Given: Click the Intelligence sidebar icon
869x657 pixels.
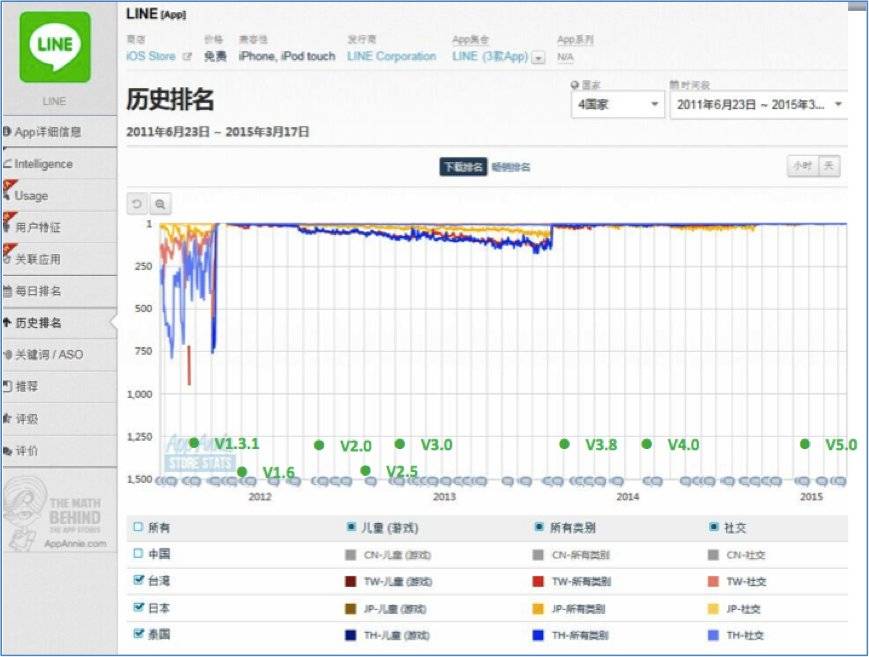Looking at the screenshot, I should pos(7,164).
